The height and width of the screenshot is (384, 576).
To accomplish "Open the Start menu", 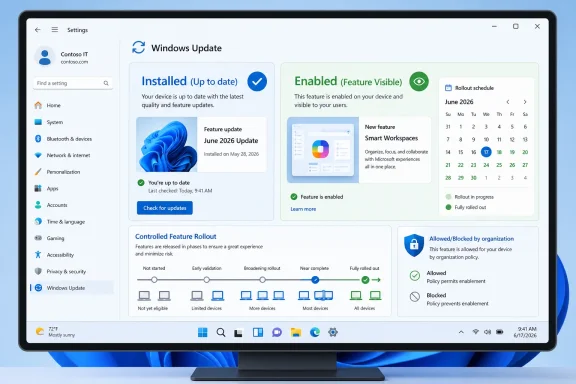I will pyautogui.click(x=202, y=333).
